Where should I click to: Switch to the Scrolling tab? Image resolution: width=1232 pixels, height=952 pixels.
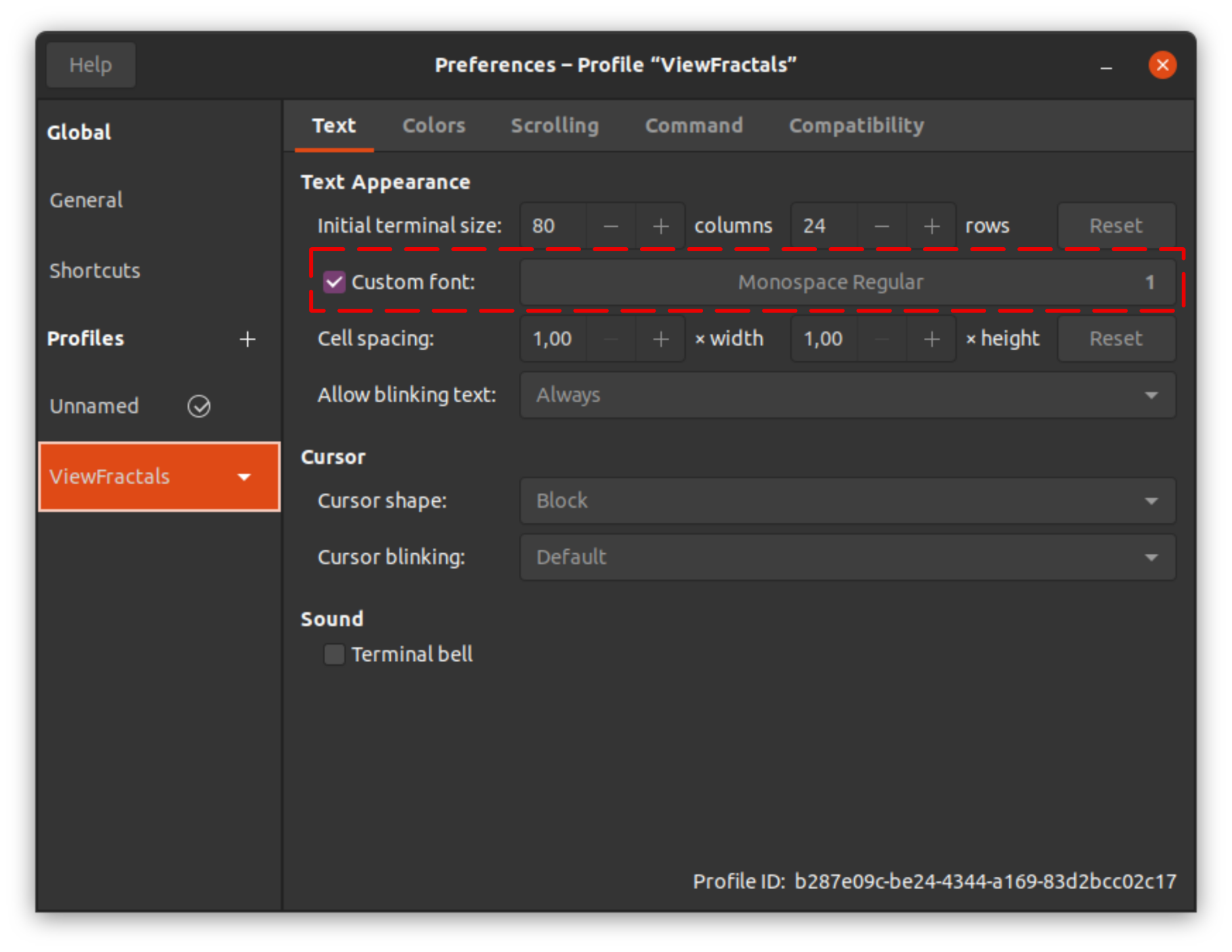click(555, 126)
